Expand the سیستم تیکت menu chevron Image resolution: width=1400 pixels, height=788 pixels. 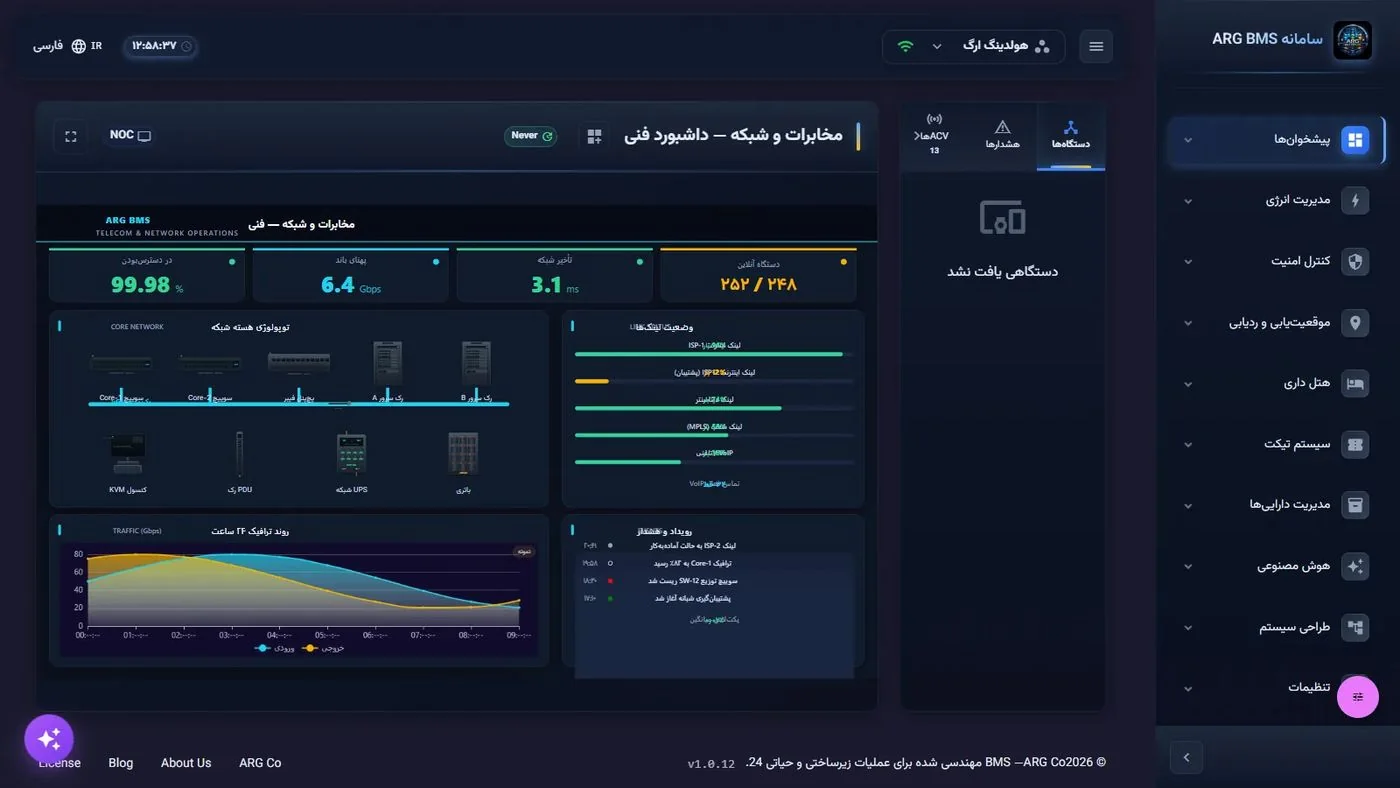(1188, 445)
